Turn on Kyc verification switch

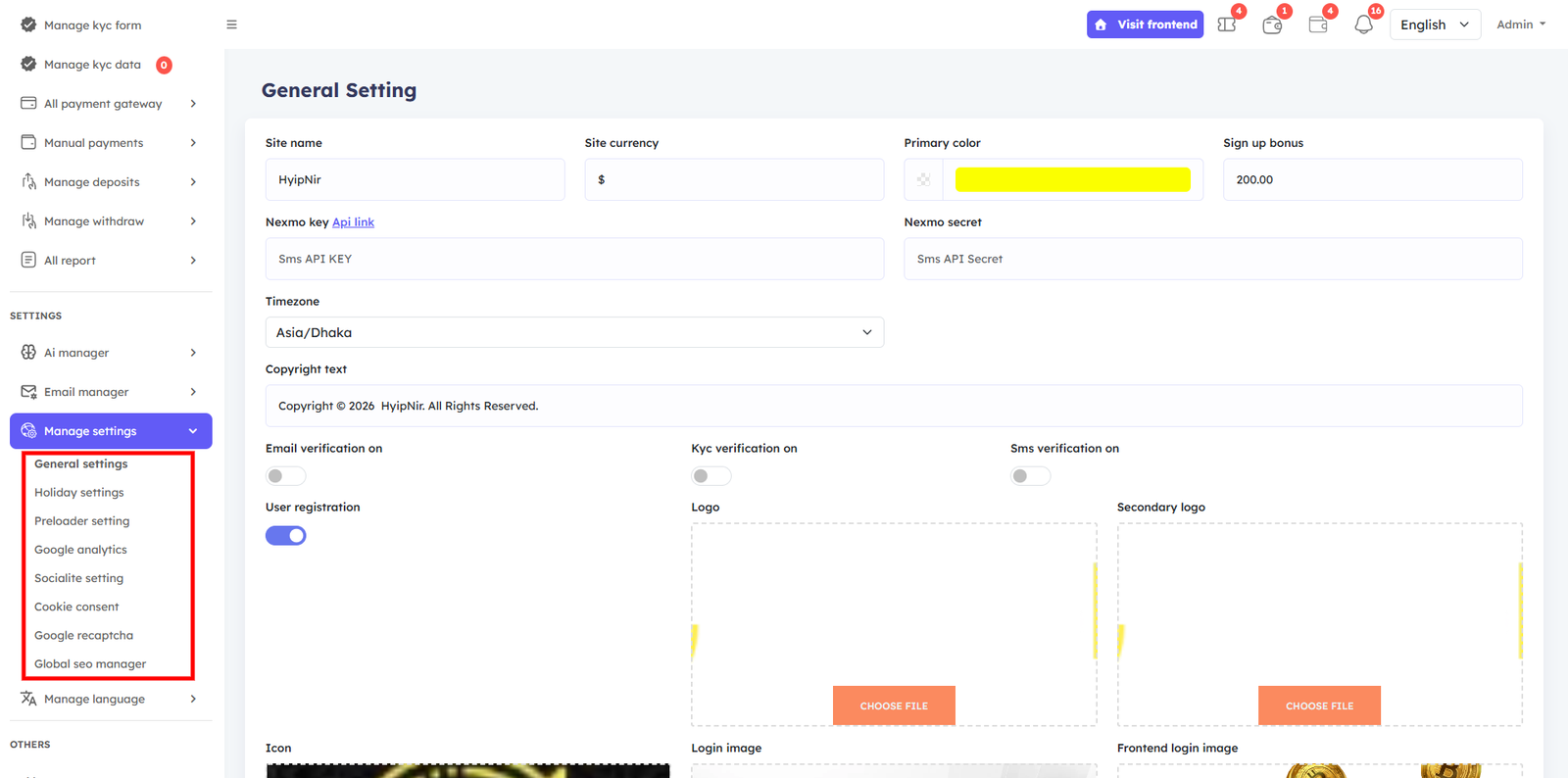pos(711,476)
